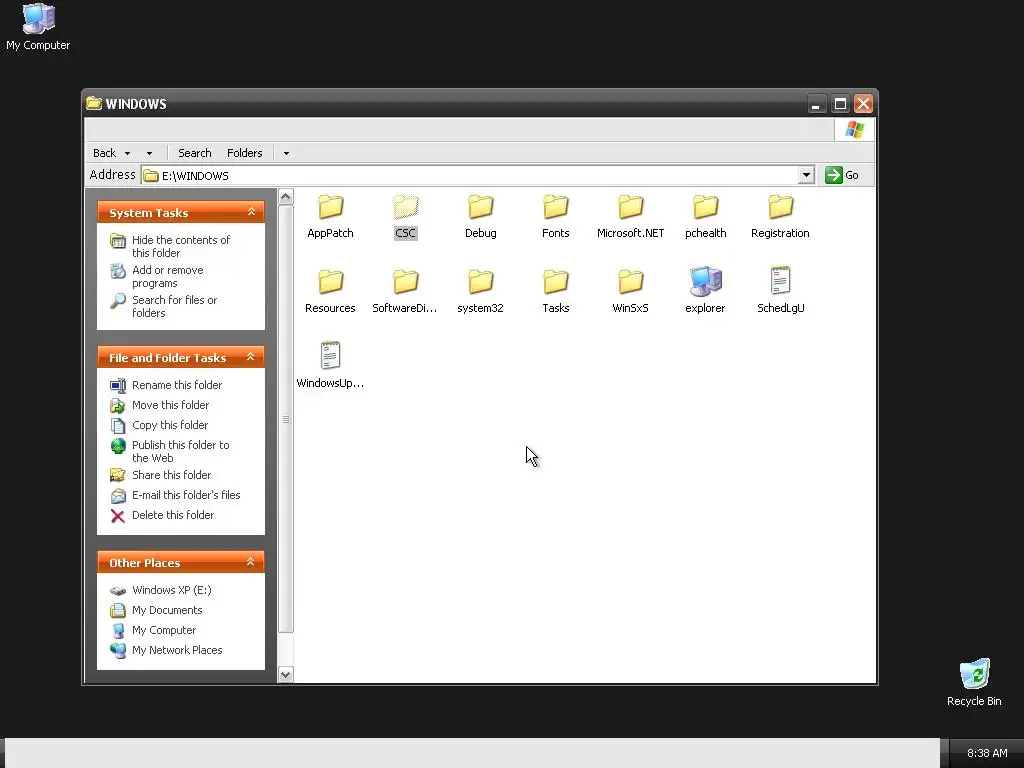The height and width of the screenshot is (768, 1024).
Task: Click the task pane scroll-down arrow
Action: tap(285, 675)
